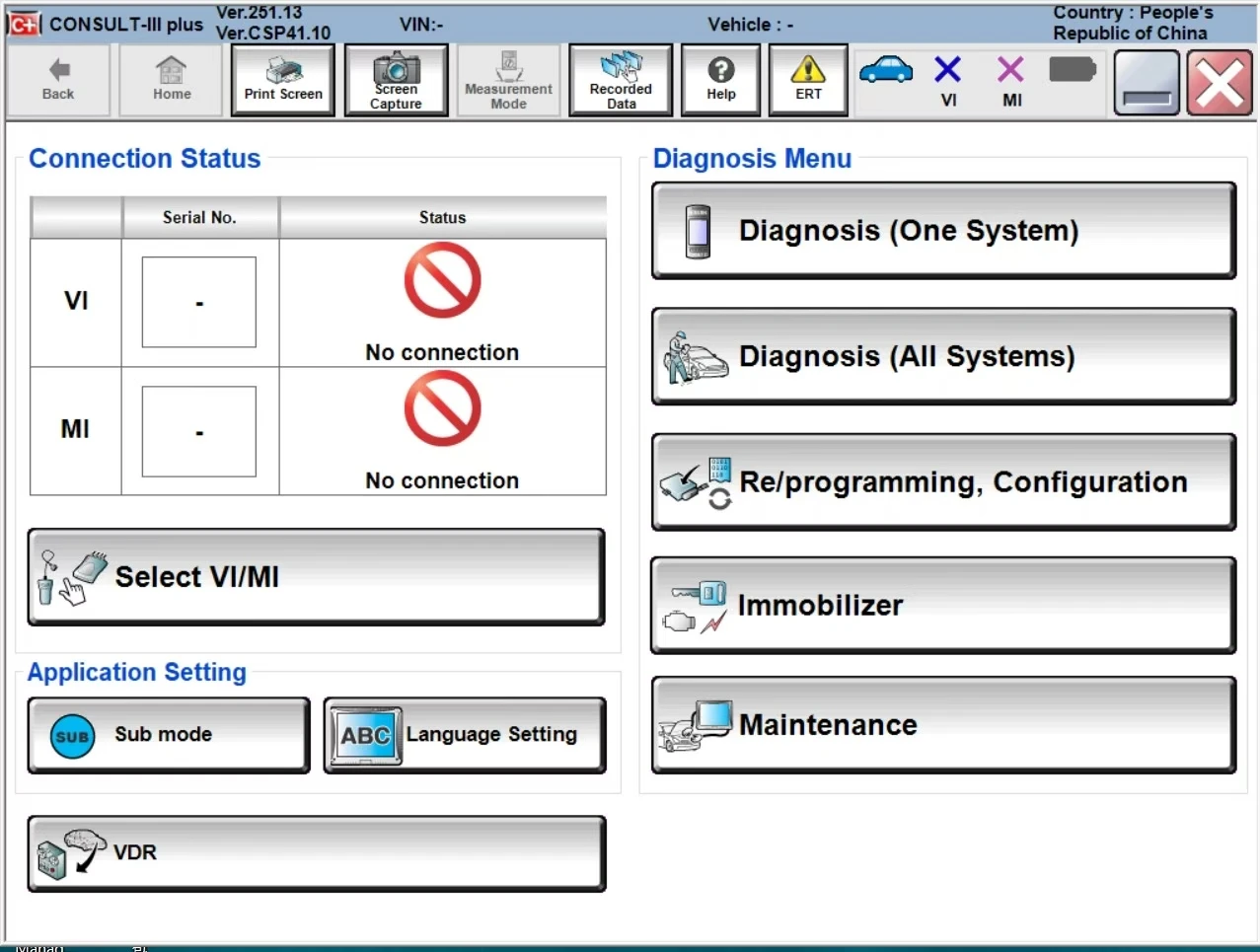Click the blue SUB circle icon
Screen dimensions: 1260x952
point(72,736)
